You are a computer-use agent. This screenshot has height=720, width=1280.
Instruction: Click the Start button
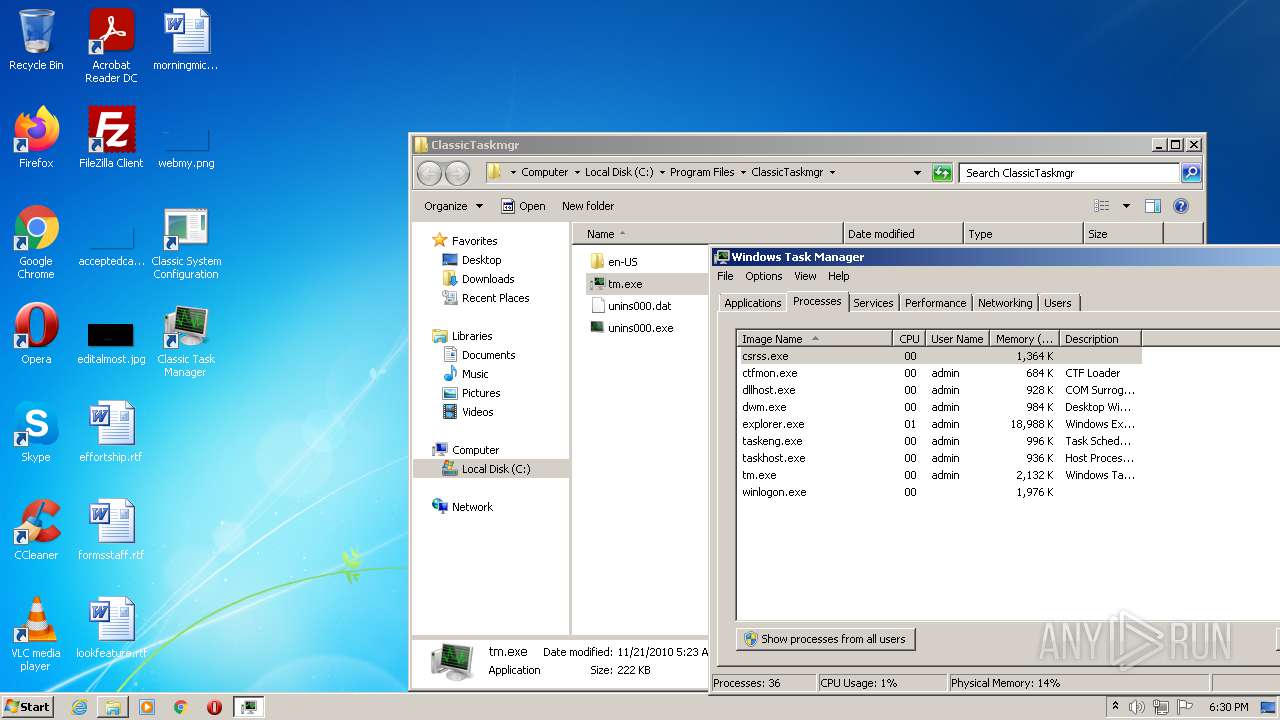[x=27, y=707]
